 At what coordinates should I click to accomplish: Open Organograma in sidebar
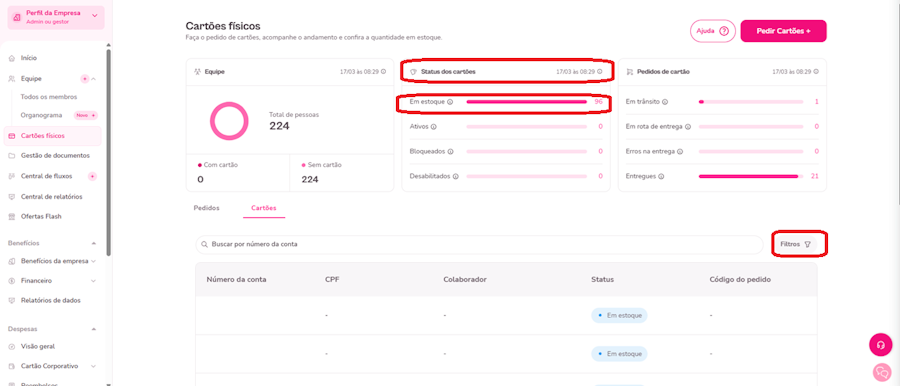click(x=41, y=115)
